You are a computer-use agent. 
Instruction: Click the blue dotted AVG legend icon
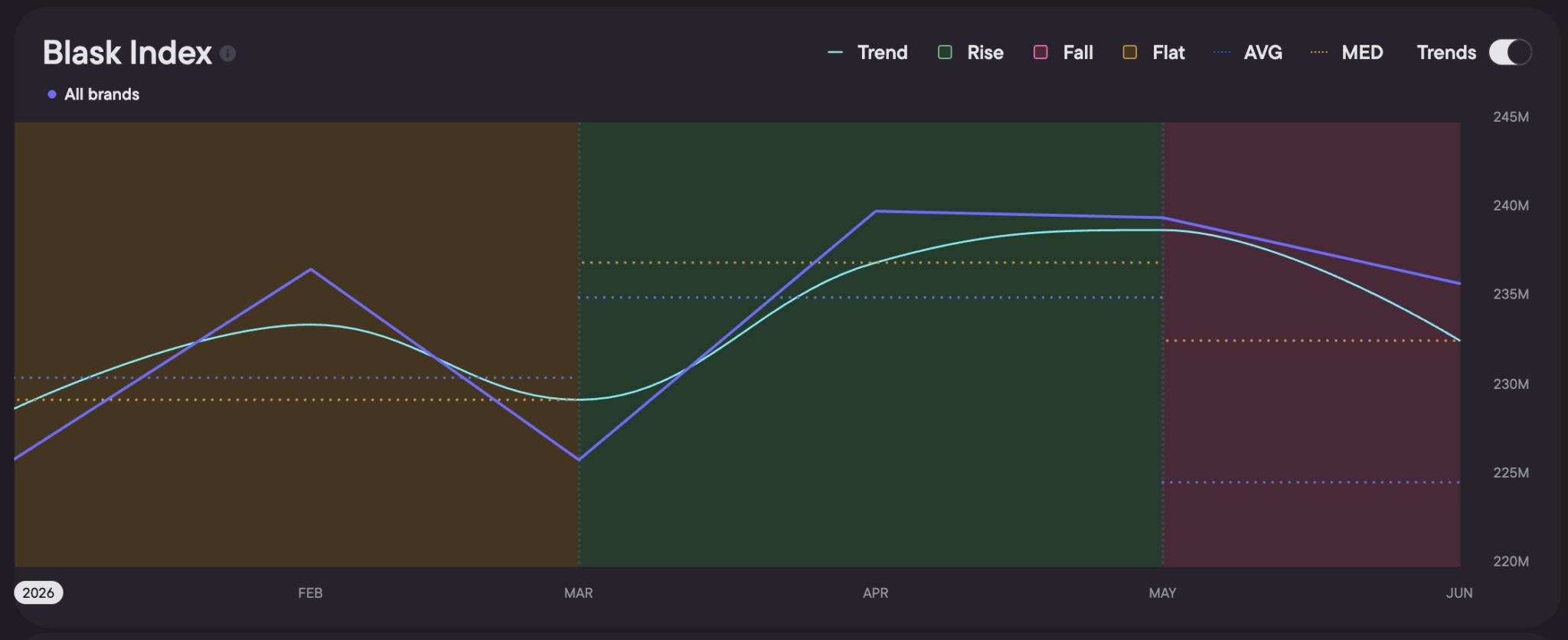pyautogui.click(x=1222, y=52)
